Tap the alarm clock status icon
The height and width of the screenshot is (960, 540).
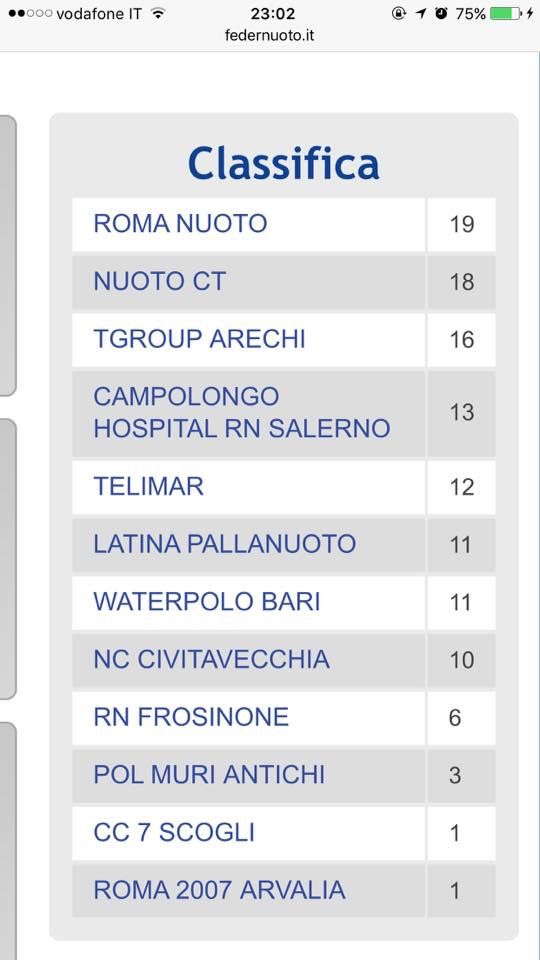[441, 13]
